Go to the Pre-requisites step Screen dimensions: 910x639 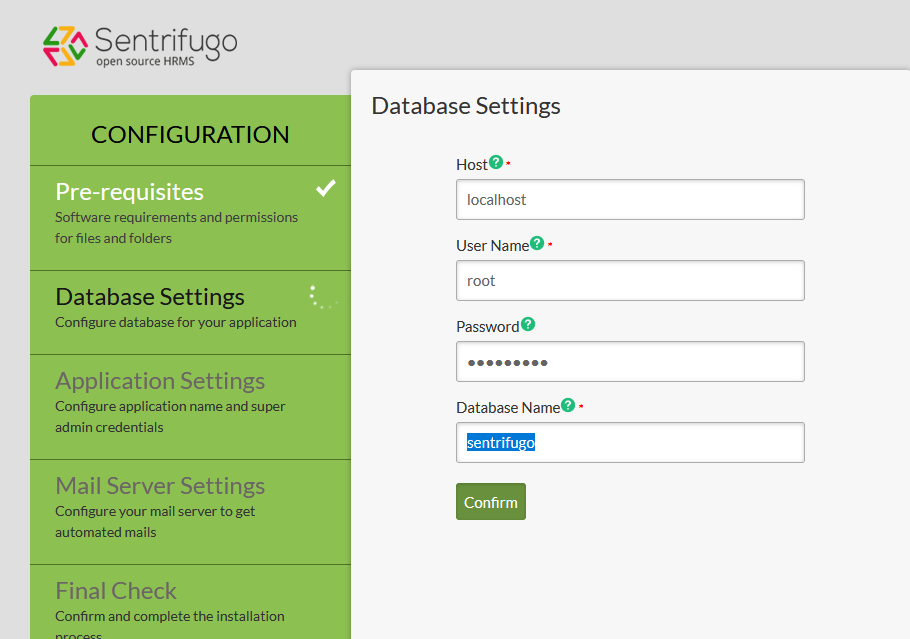[130, 192]
